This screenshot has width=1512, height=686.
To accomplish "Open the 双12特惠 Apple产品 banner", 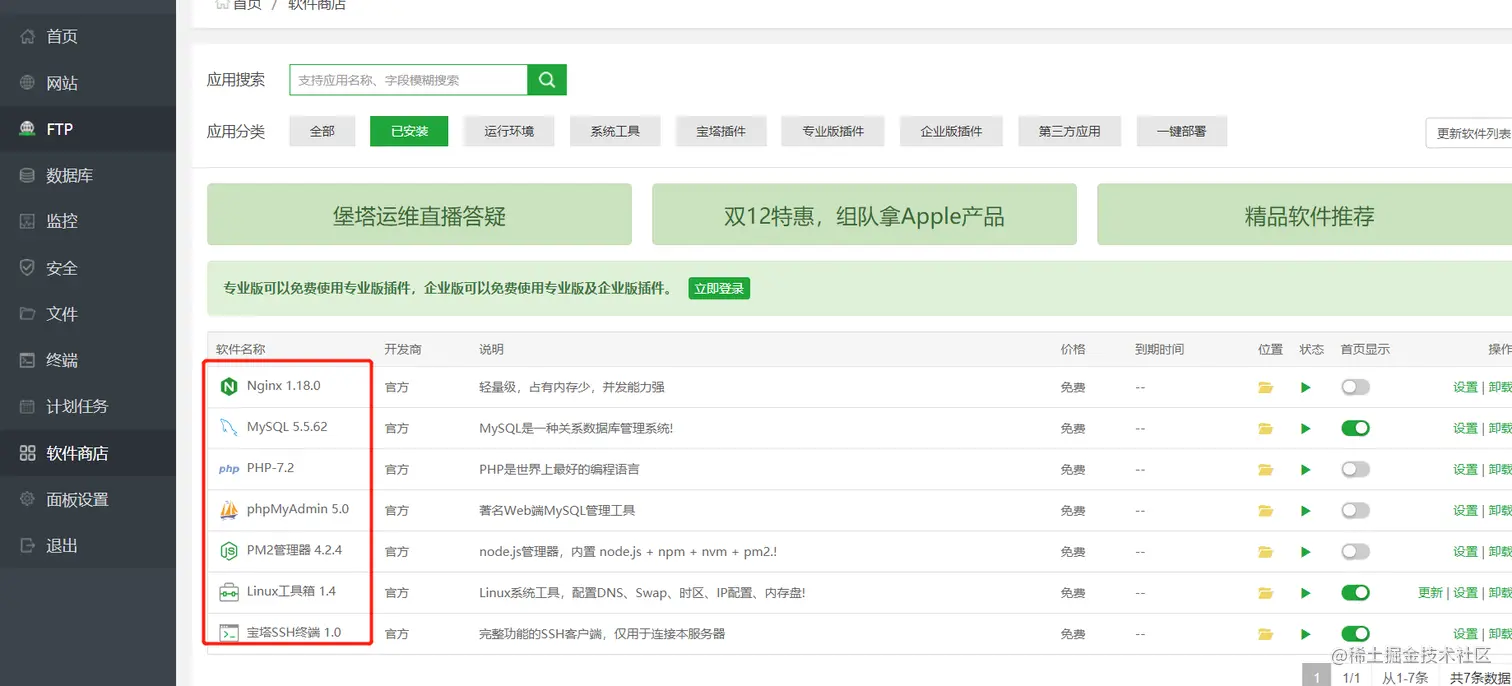I will [864, 214].
